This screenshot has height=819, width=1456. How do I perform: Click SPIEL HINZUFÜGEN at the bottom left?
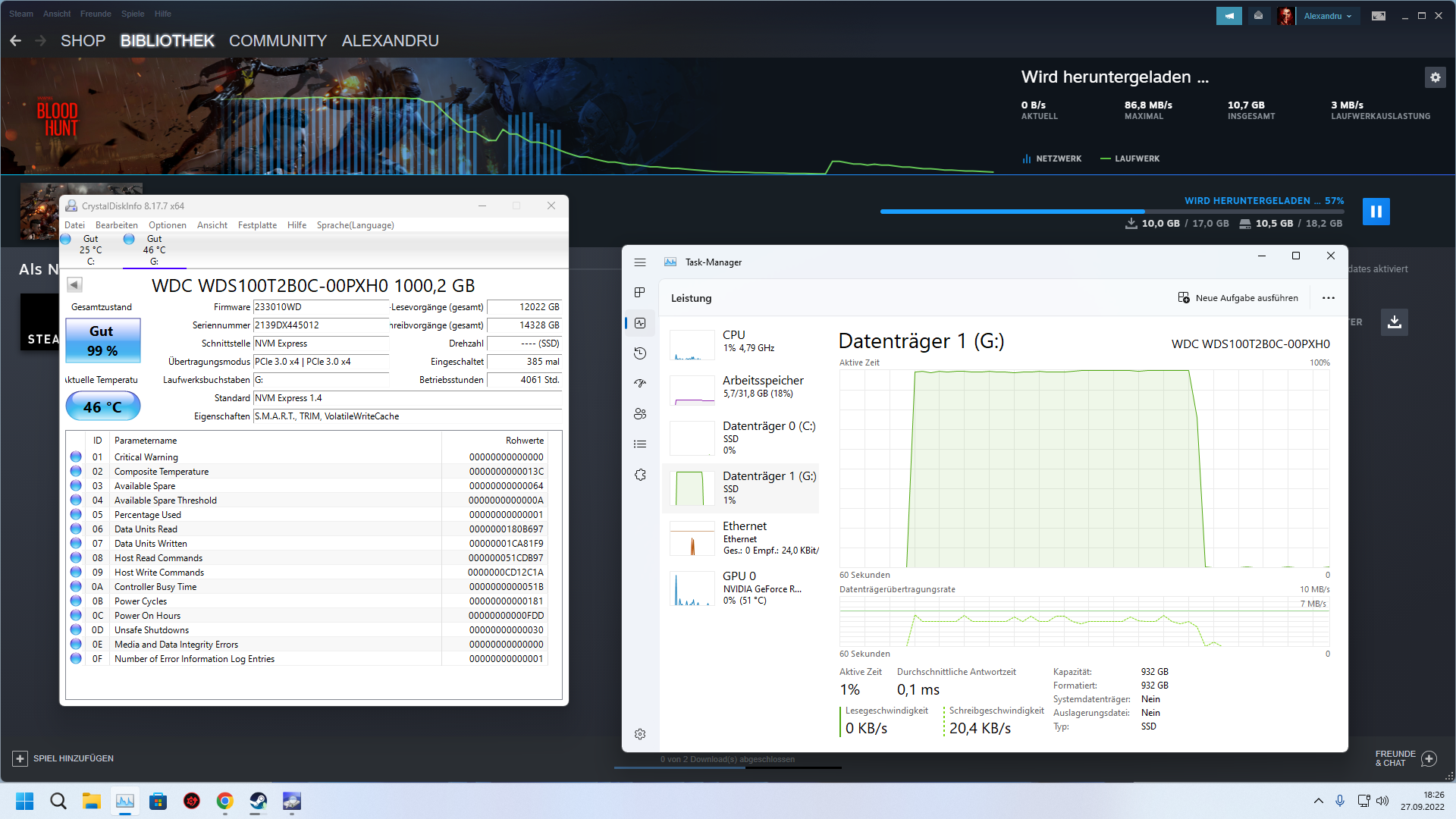coord(64,758)
